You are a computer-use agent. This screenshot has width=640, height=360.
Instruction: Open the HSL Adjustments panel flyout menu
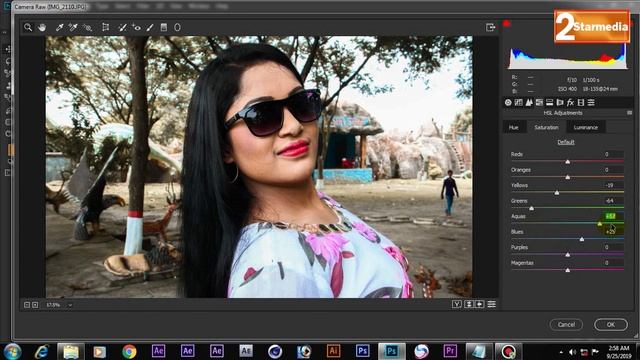pos(629,113)
